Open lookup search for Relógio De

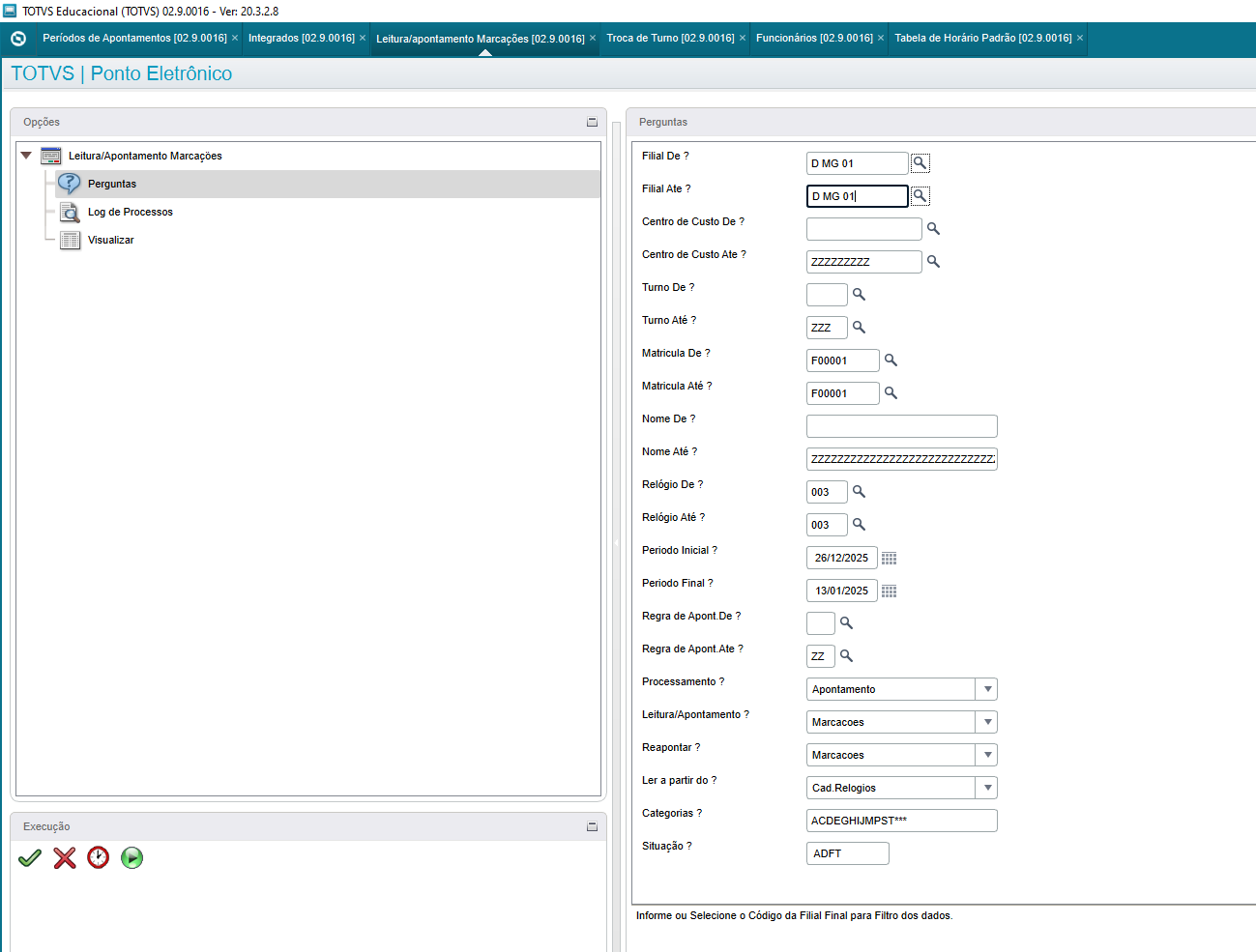click(x=859, y=492)
